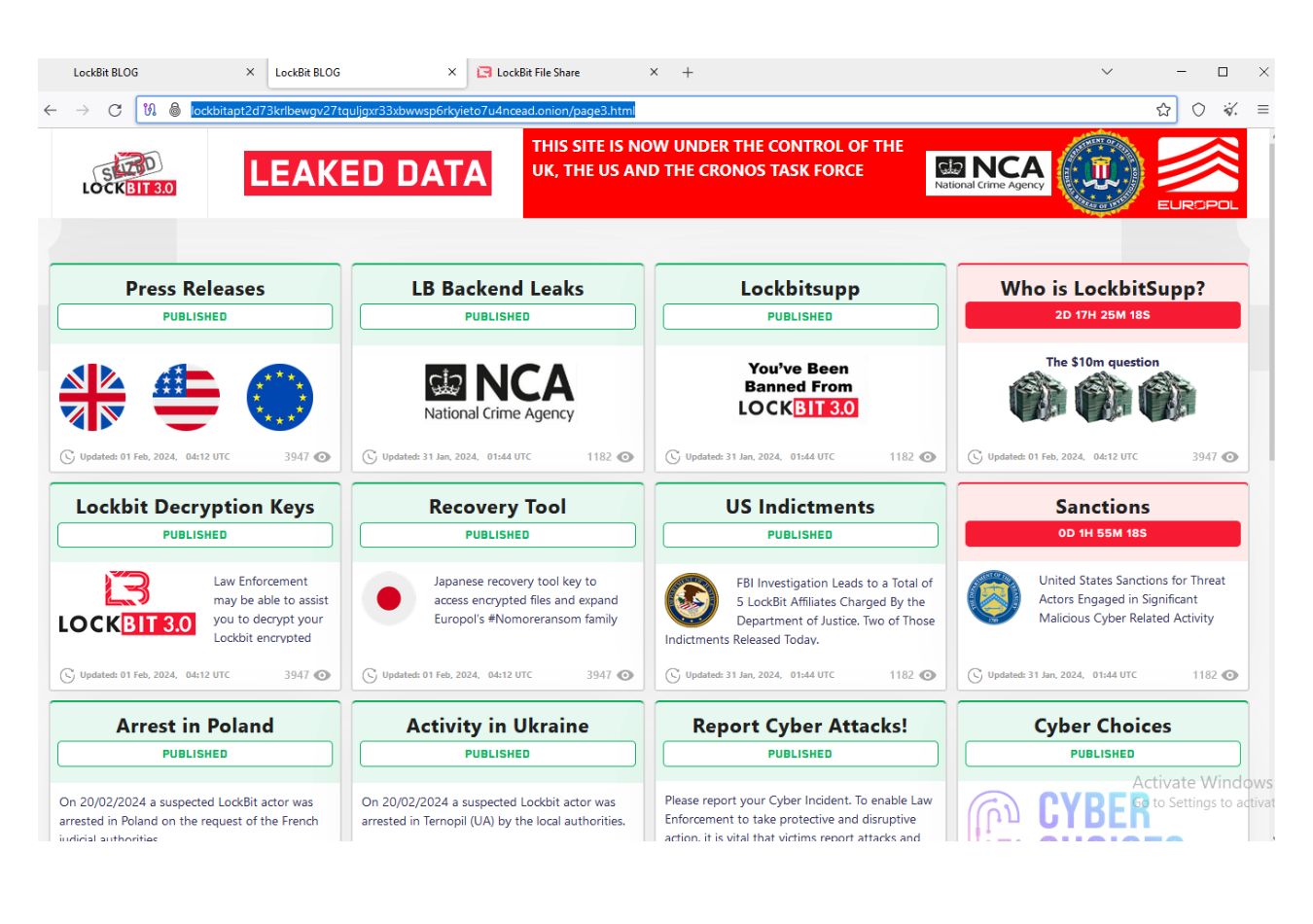
Task: Click eye views icon on Sanctions card
Action: pyautogui.click(x=1230, y=675)
